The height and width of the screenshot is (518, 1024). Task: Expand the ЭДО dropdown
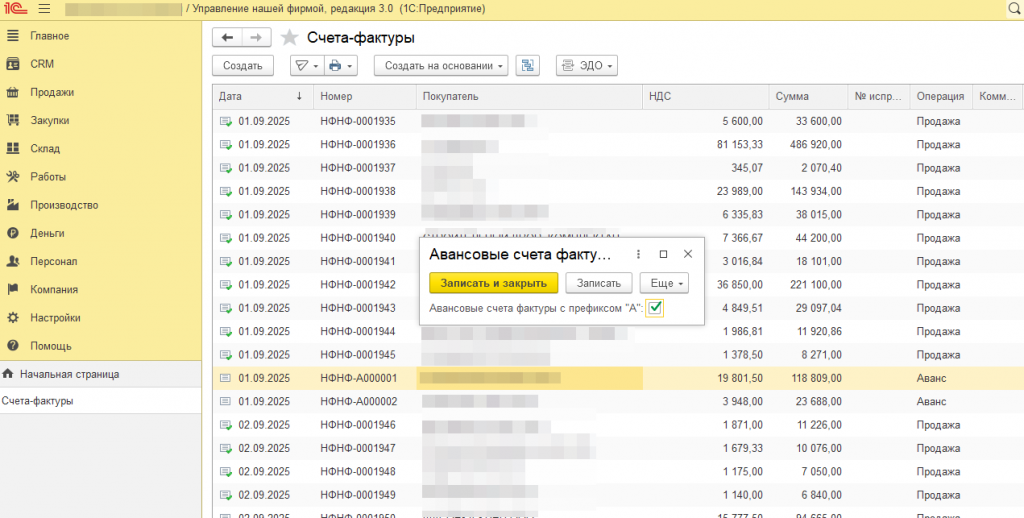click(x=586, y=65)
